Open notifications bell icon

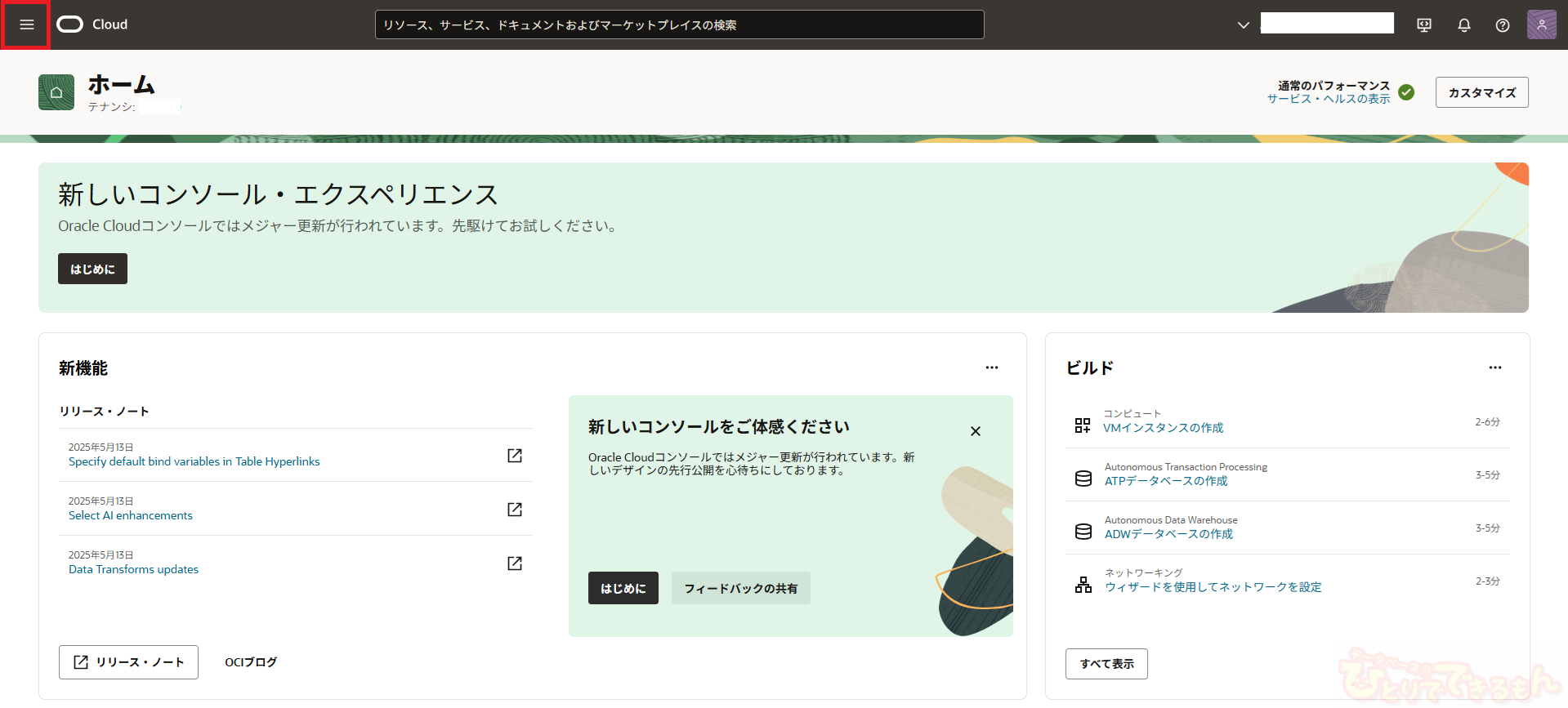(x=1464, y=25)
